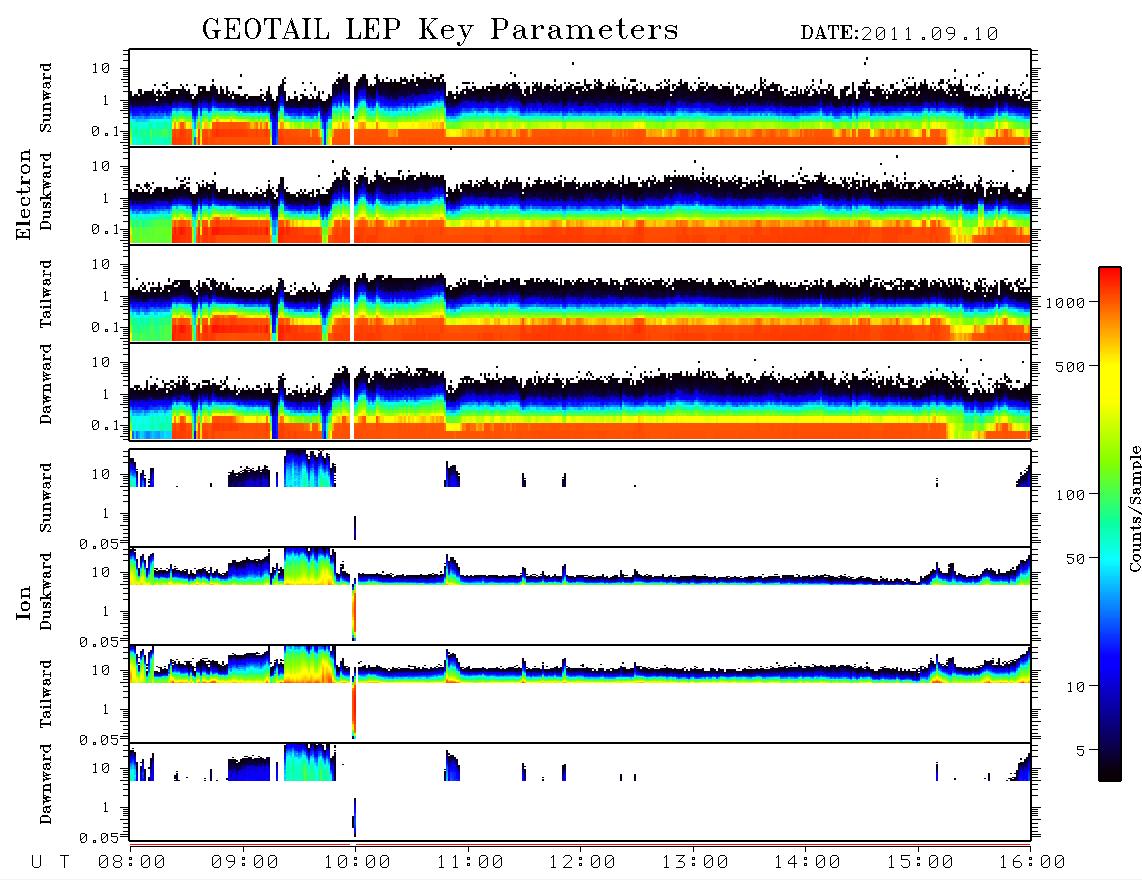Click the DATE:2011.09.10 label
This screenshot has width=1142, height=880.
pyautogui.click(x=899, y=34)
